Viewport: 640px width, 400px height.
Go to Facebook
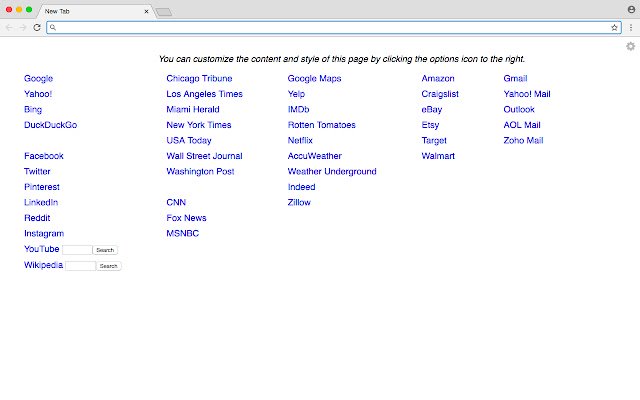tap(44, 156)
